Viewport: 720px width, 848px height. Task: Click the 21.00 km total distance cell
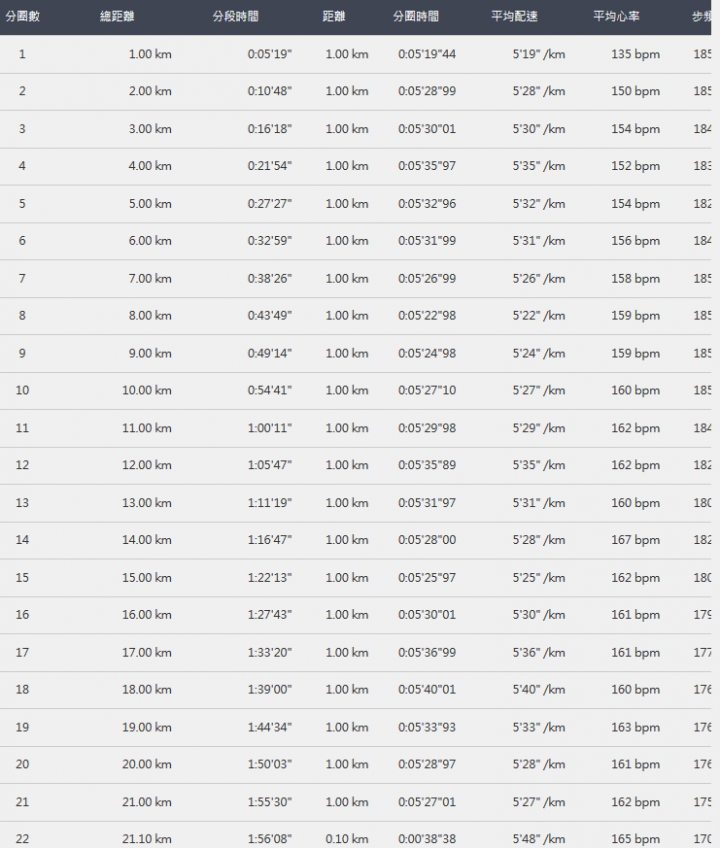coord(146,802)
